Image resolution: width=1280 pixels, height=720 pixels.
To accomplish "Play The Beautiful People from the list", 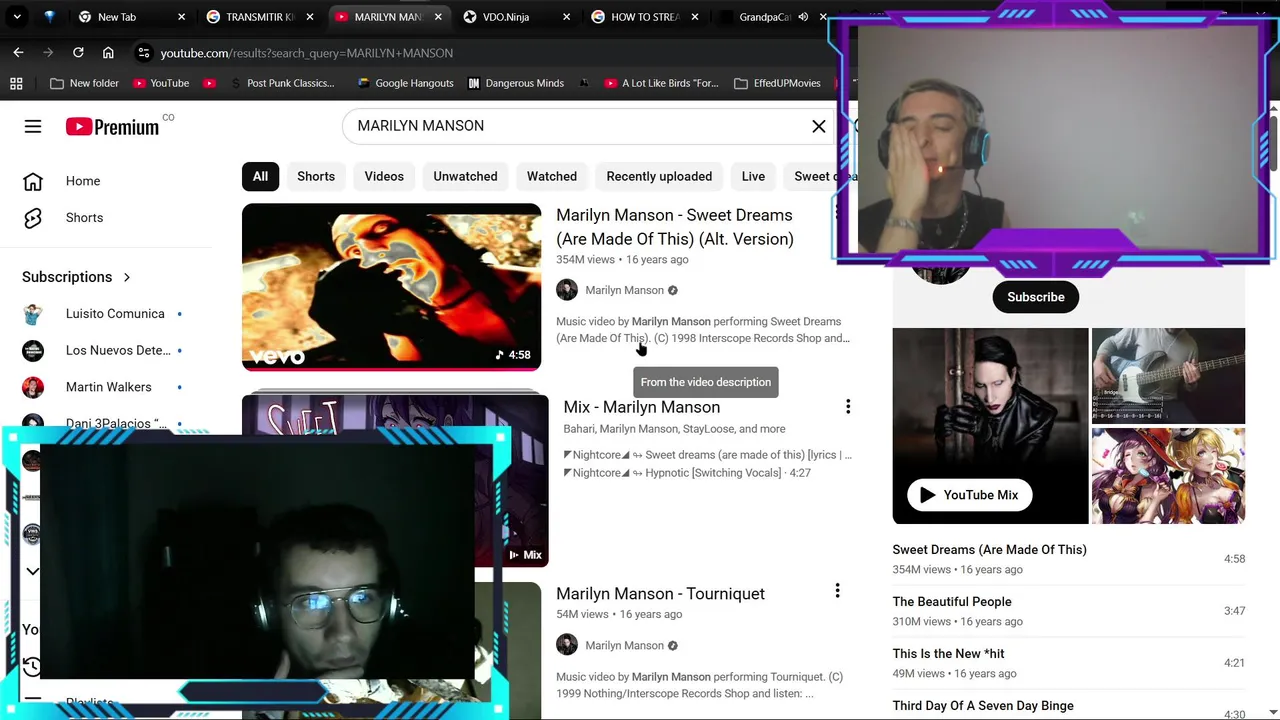I will tap(1068, 611).
